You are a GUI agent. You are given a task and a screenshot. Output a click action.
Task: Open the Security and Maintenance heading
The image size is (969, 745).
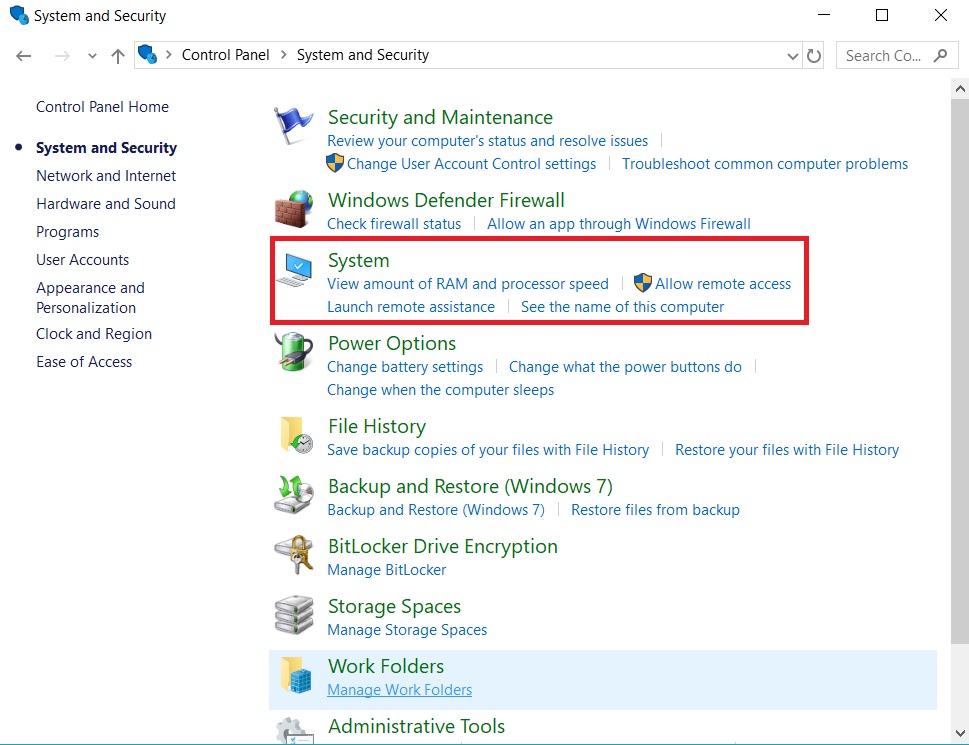pyautogui.click(x=440, y=117)
